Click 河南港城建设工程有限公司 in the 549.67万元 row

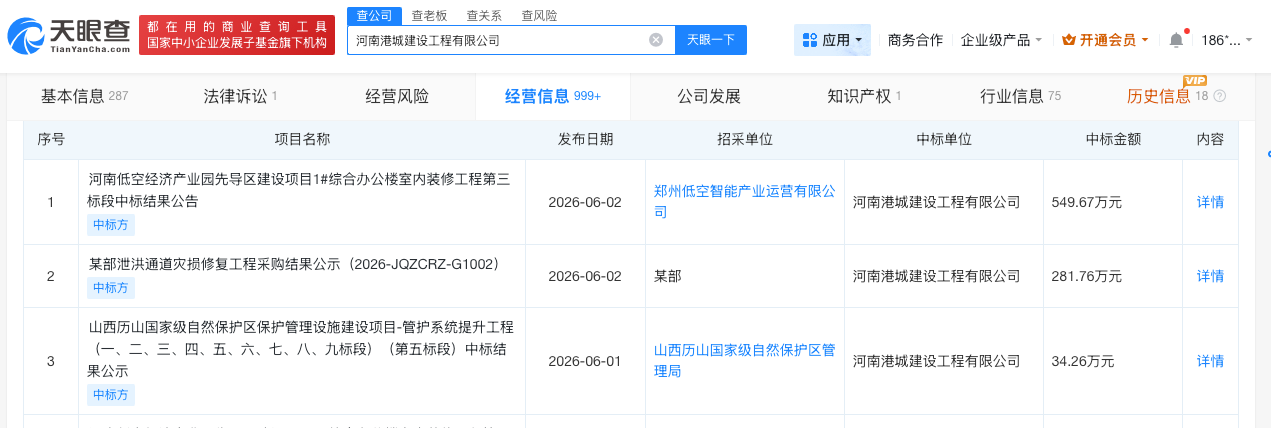(x=936, y=202)
